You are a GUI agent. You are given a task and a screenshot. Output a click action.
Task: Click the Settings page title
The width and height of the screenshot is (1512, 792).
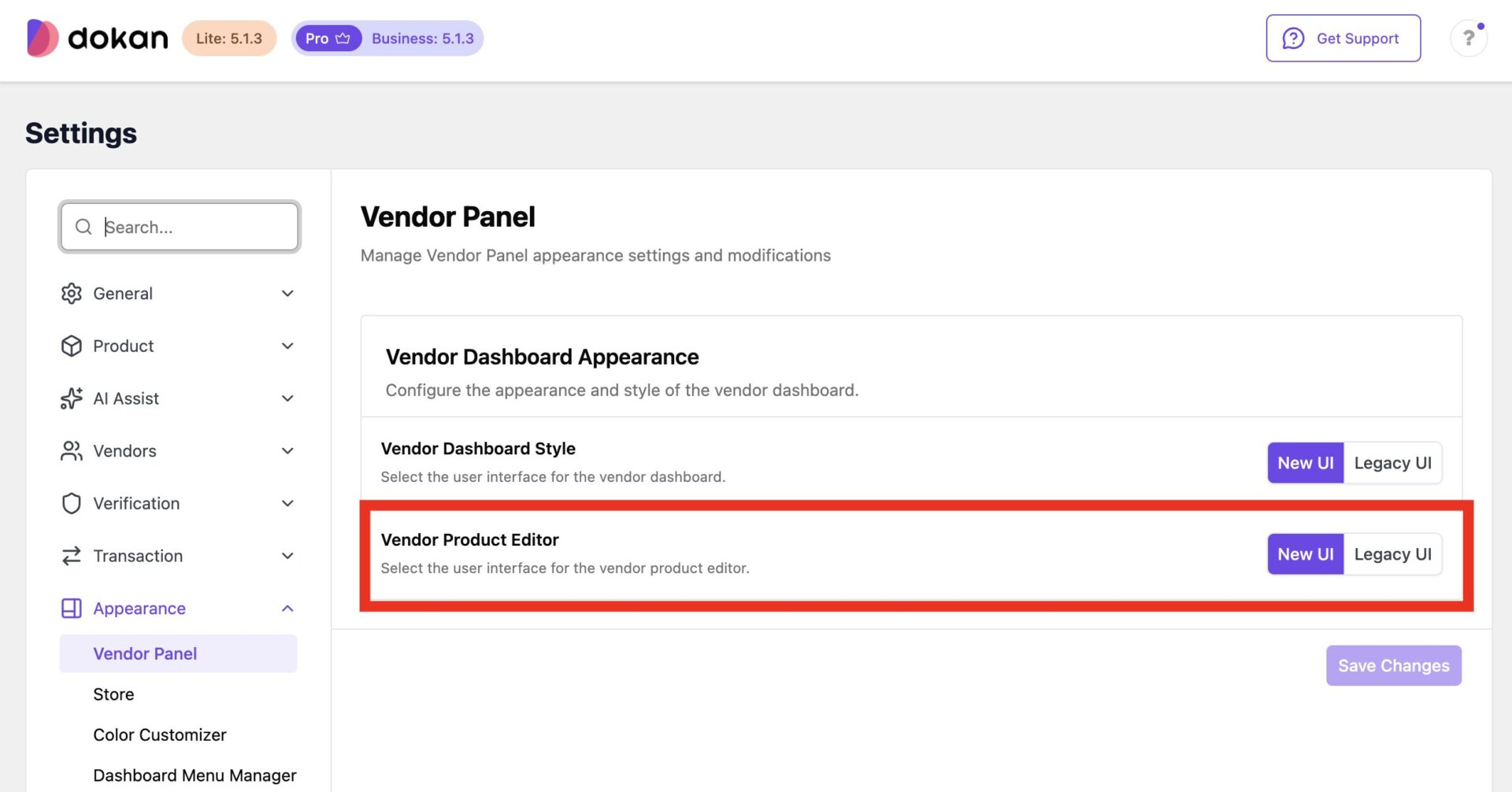click(81, 133)
